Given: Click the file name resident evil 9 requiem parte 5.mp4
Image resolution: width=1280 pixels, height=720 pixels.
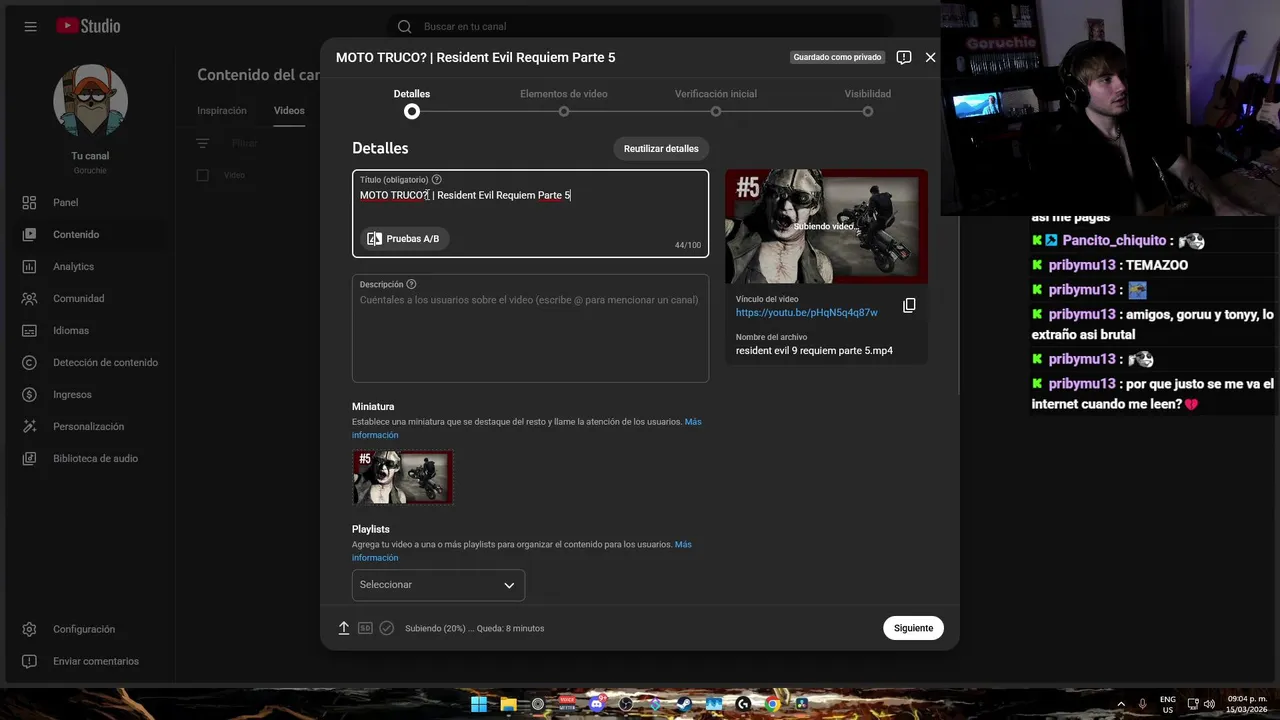Looking at the screenshot, I should pyautogui.click(x=814, y=350).
